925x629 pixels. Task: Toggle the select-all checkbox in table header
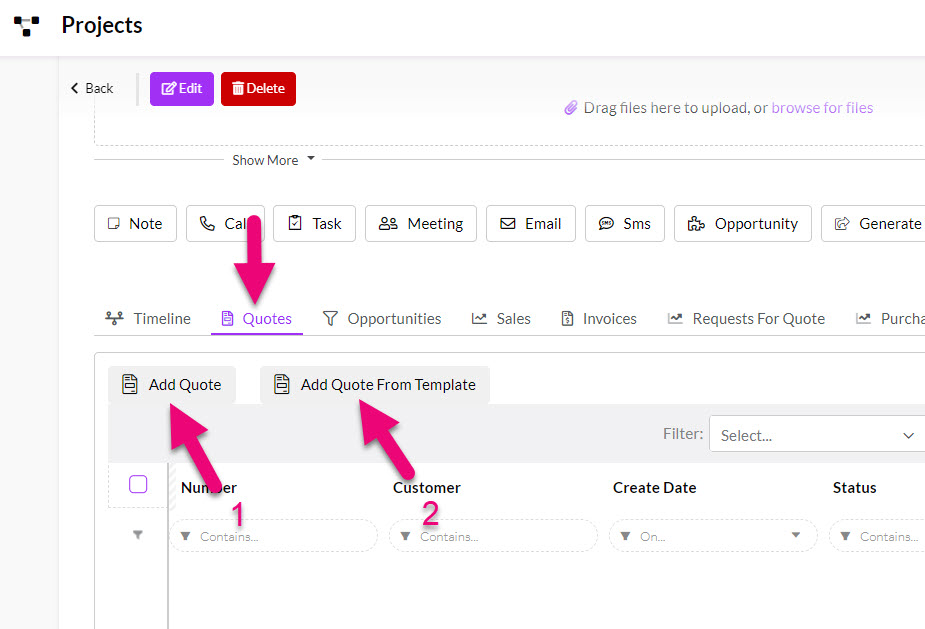[x=138, y=484]
